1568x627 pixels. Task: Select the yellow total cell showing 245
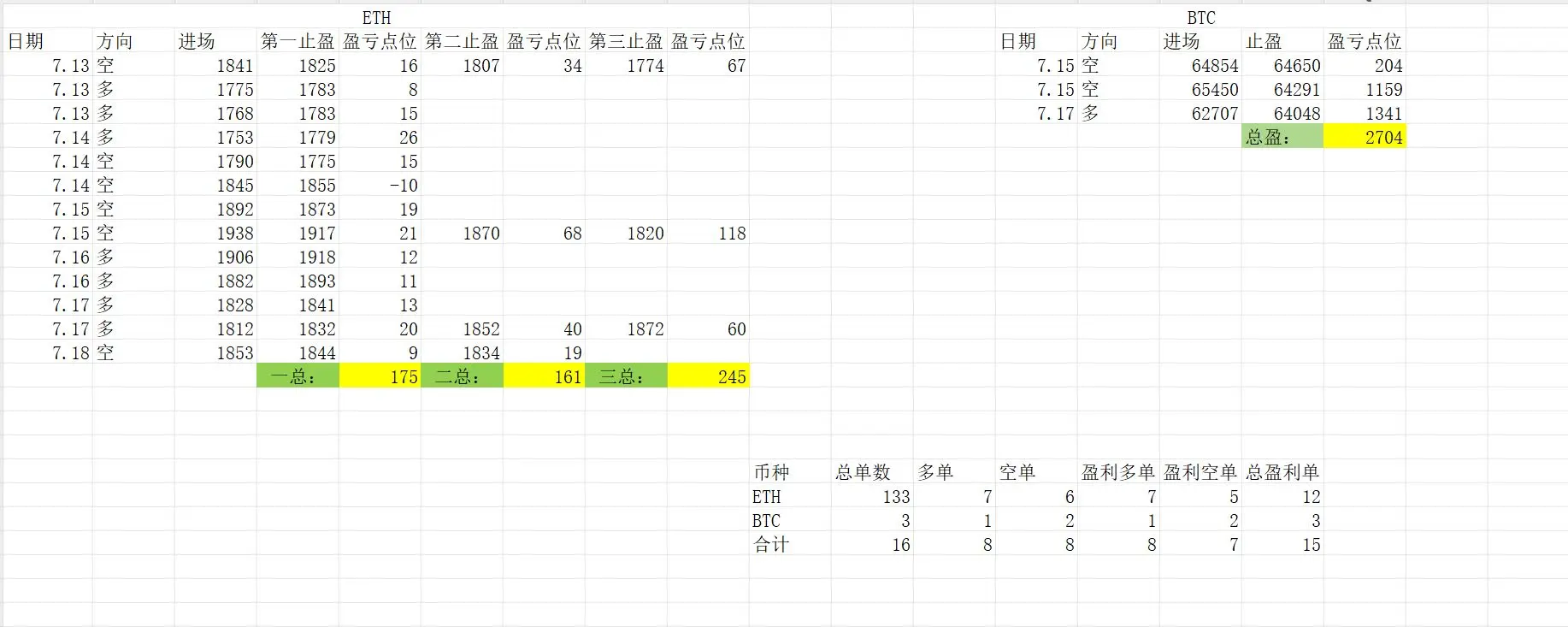(x=708, y=376)
